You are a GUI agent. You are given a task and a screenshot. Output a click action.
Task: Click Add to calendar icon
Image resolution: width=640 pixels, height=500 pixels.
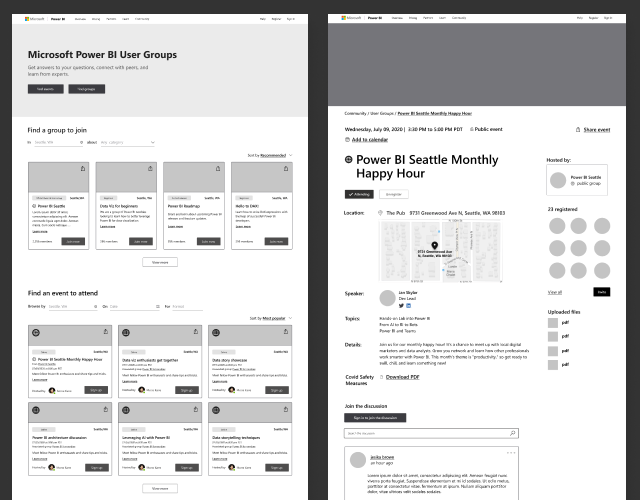(347, 140)
